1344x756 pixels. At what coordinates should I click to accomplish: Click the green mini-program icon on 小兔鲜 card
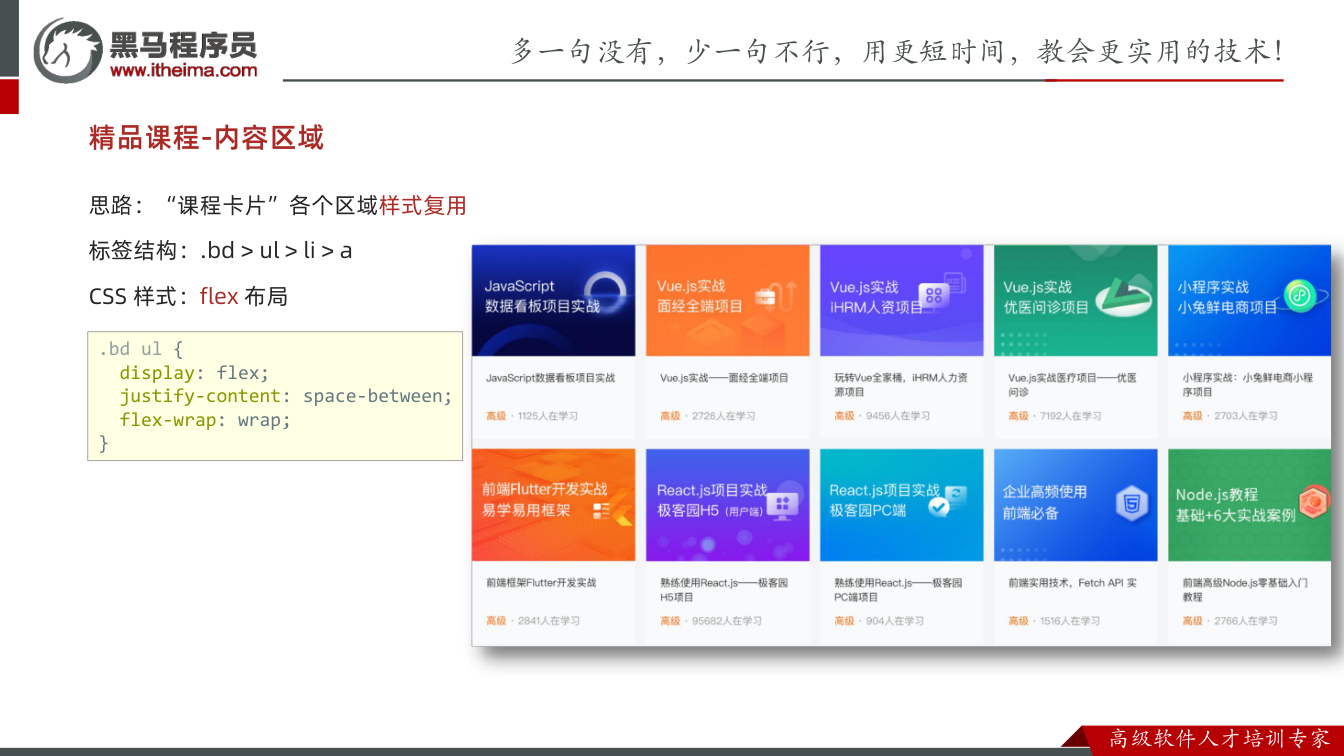[1299, 296]
